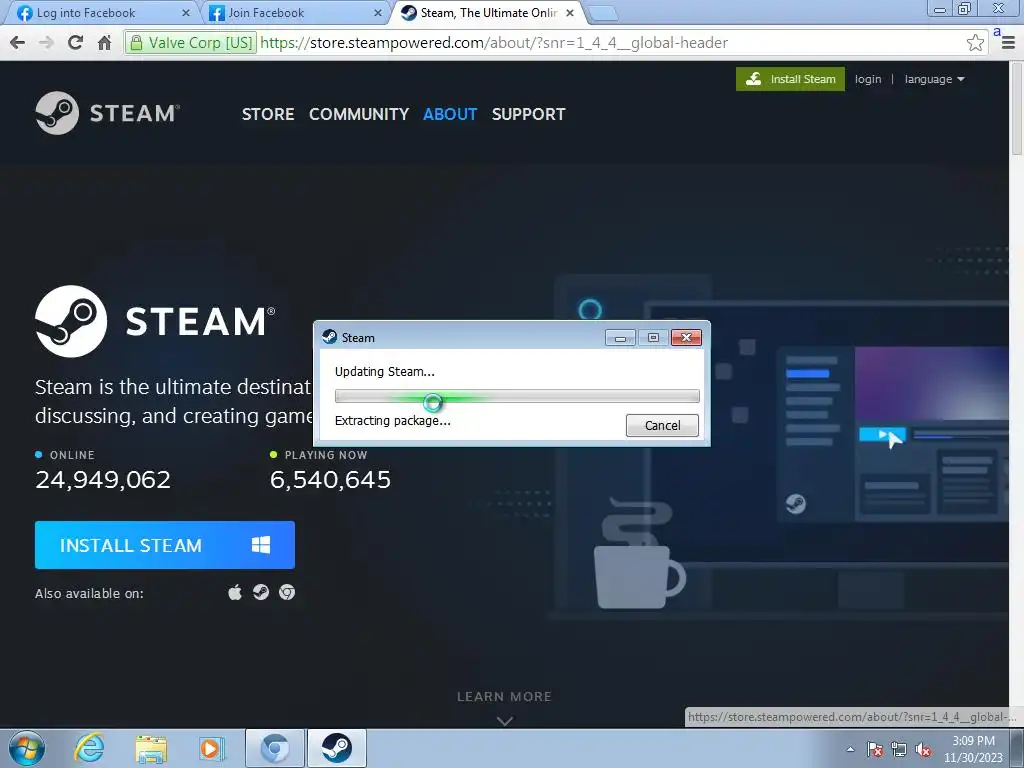Open Windows Explorer from the taskbar
The image size is (1024, 768).
(x=151, y=748)
